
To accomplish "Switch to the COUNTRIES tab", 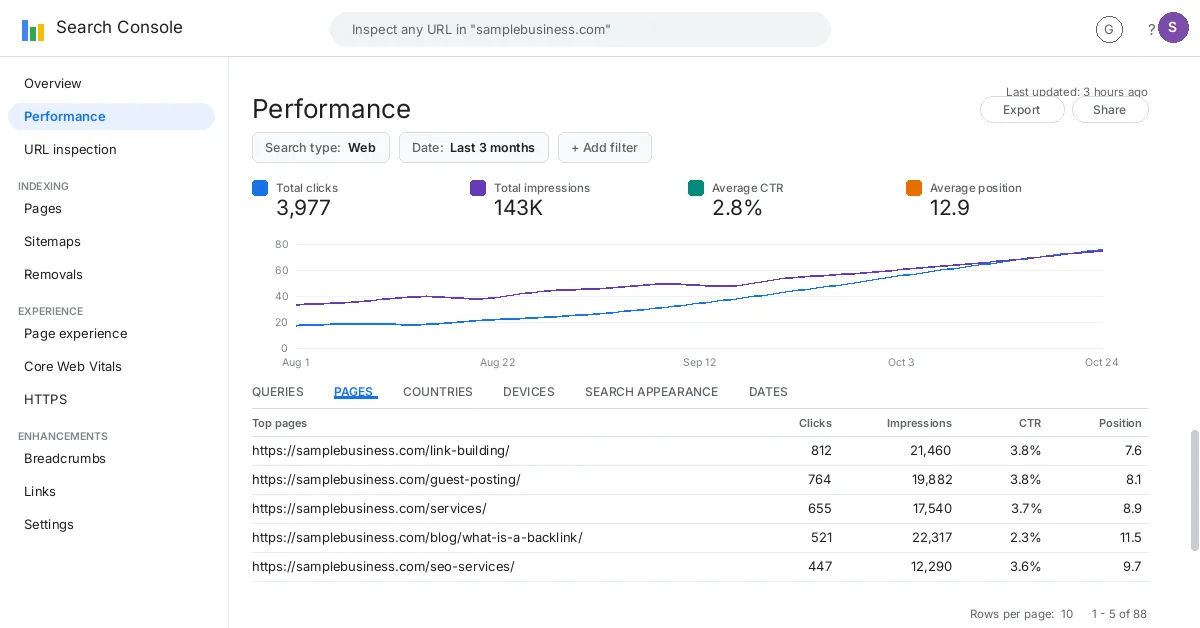I will coord(438,392).
